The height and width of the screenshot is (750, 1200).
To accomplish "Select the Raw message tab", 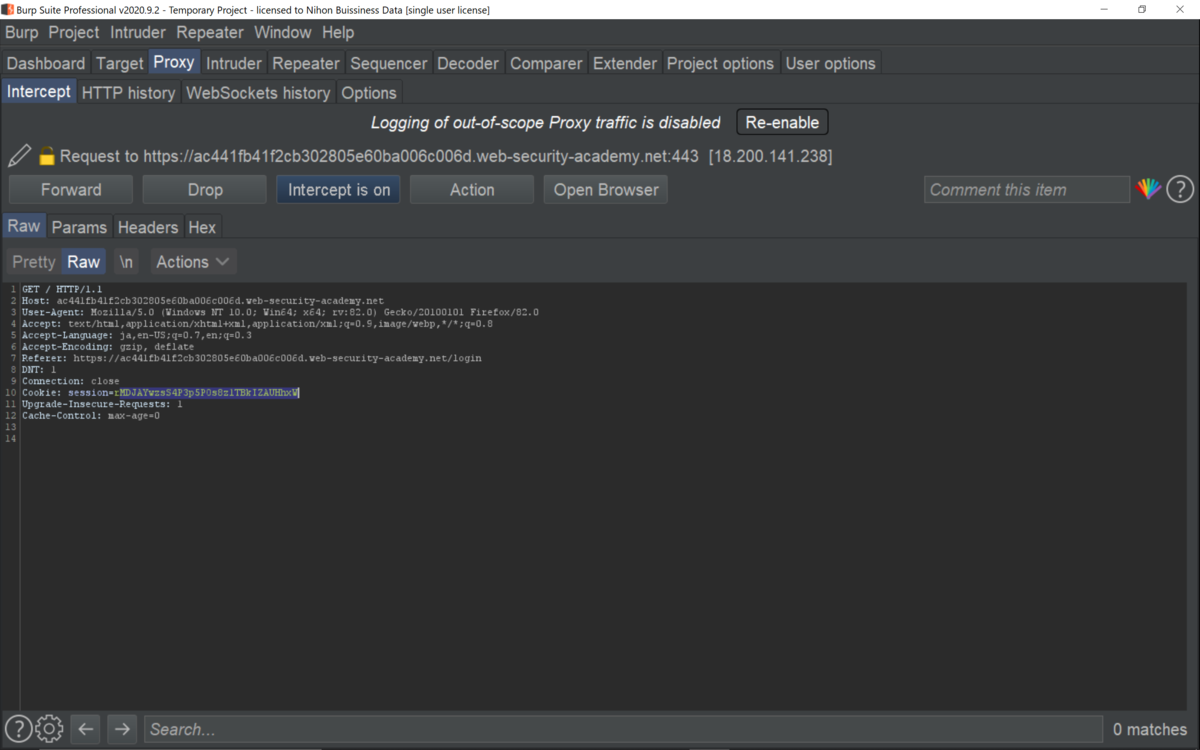I will coord(24,226).
